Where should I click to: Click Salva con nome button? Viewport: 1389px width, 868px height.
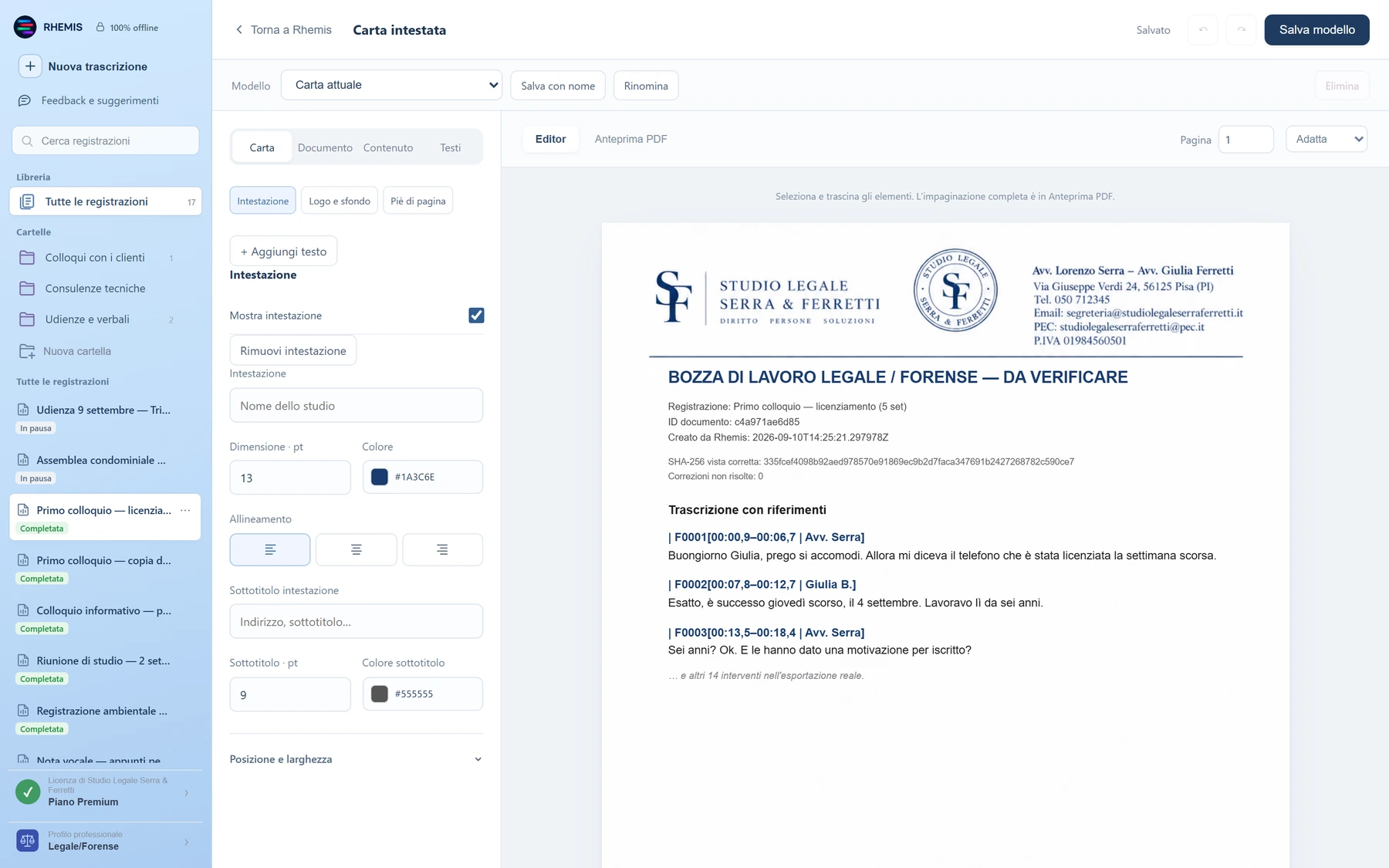click(x=558, y=86)
